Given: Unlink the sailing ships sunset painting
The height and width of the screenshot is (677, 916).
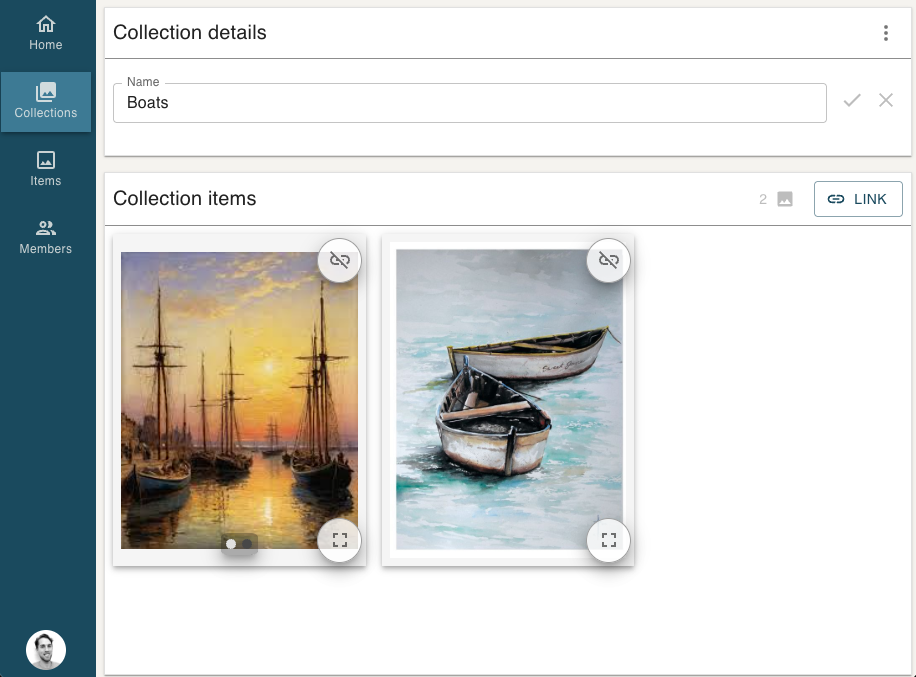Looking at the screenshot, I should click(x=340, y=261).
